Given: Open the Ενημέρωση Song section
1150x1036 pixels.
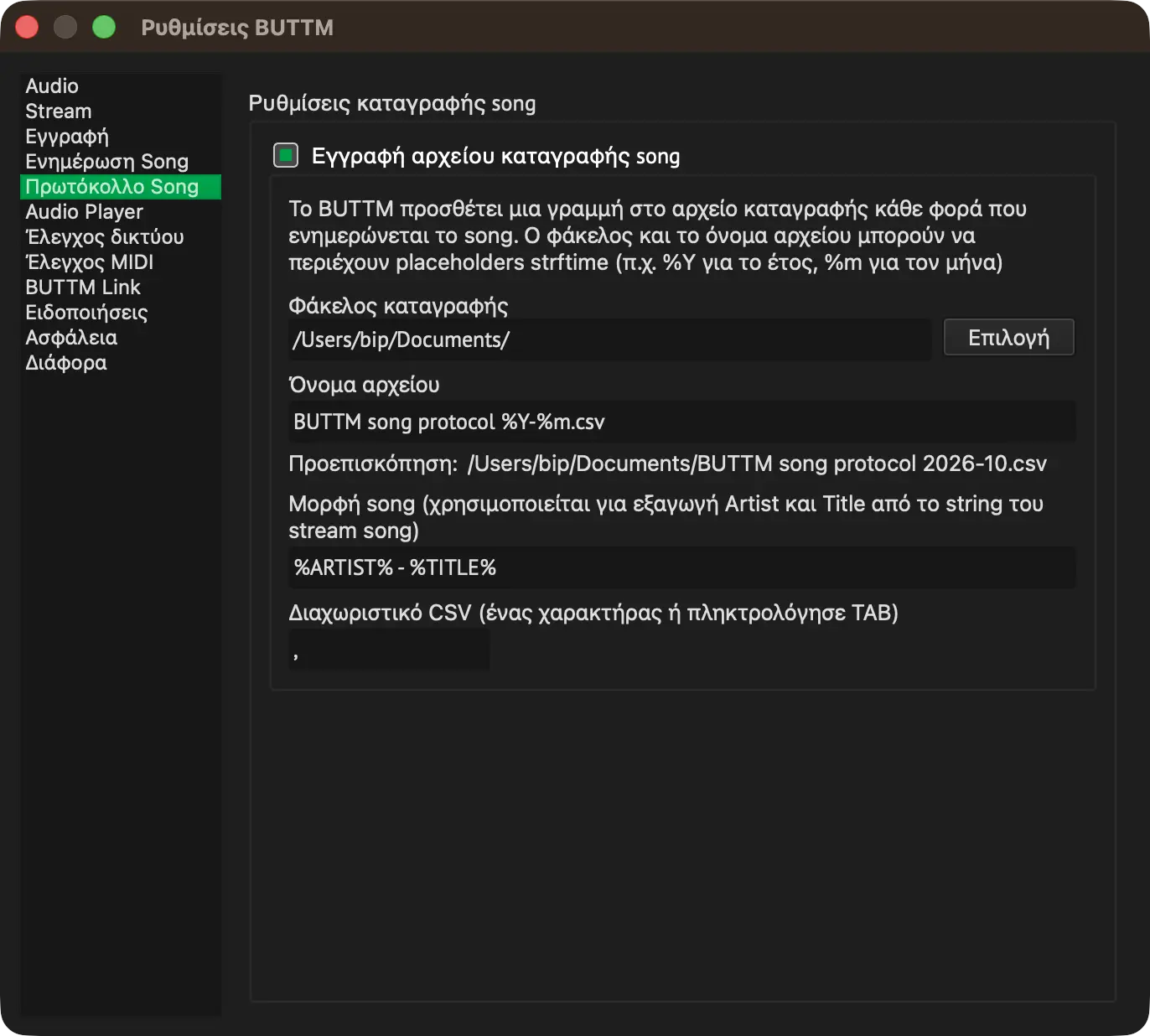Looking at the screenshot, I should point(121,162).
